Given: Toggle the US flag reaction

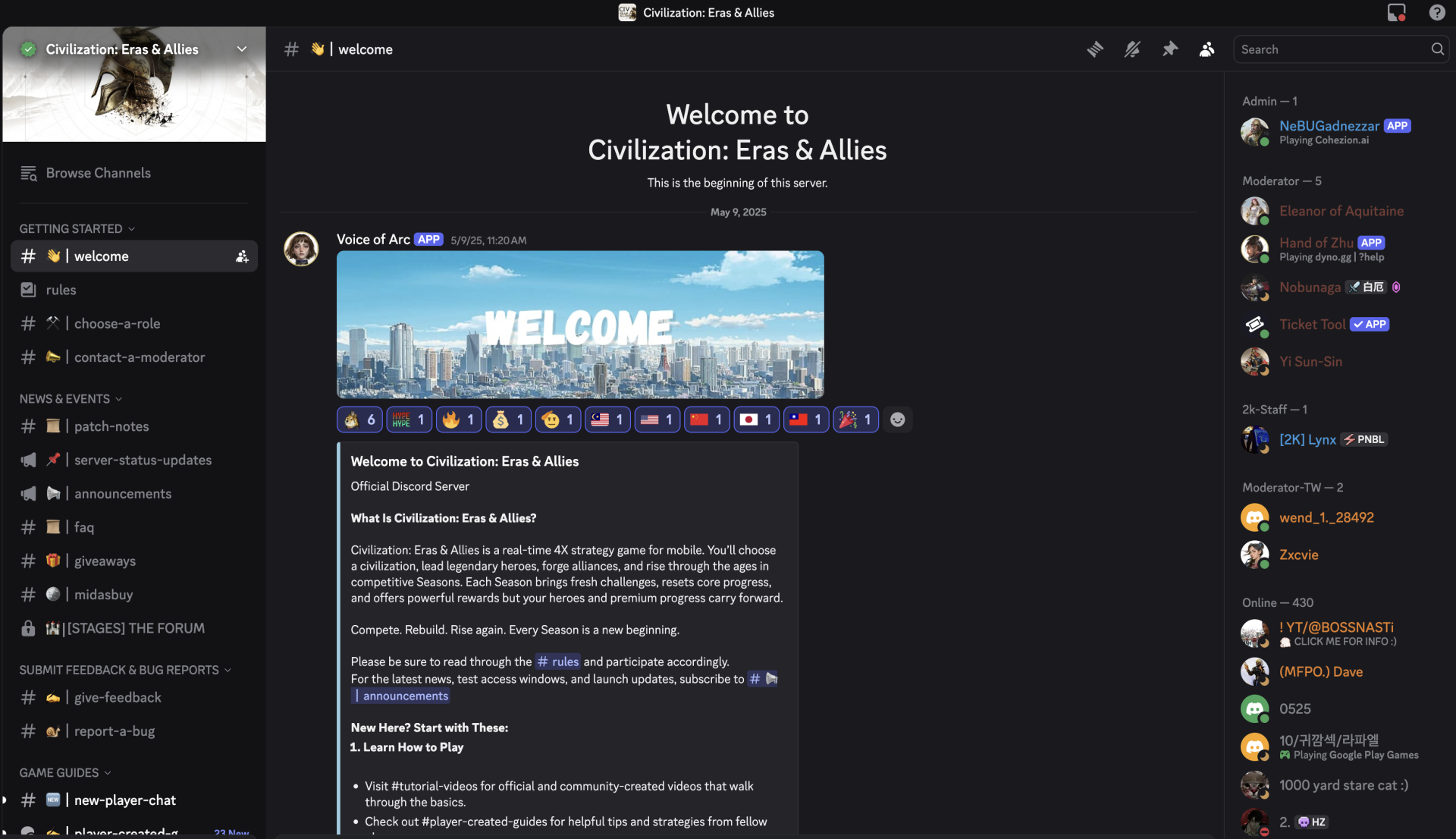Looking at the screenshot, I should click(x=657, y=419).
